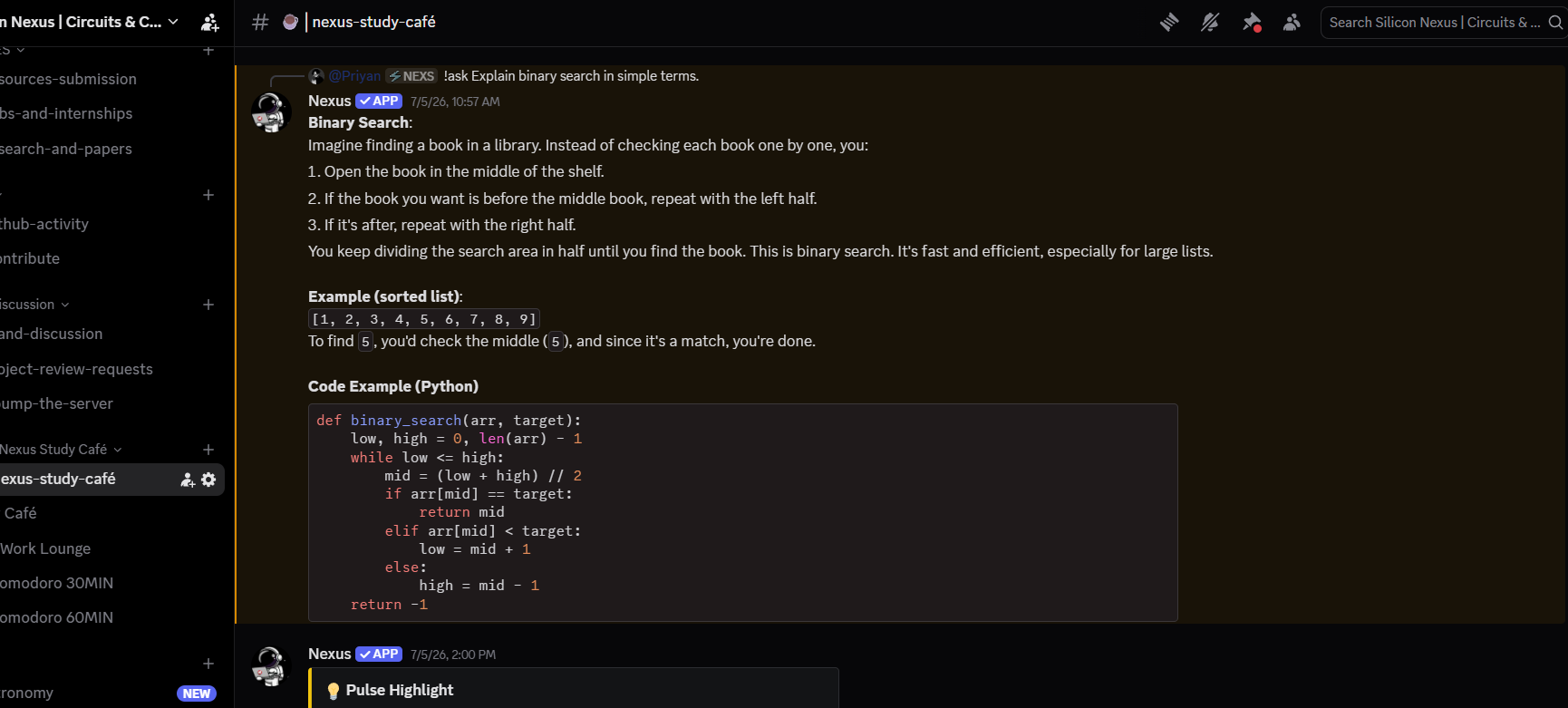This screenshot has height=708, width=1568.
Task: Click the invite people icon beside server name
Action: (x=209, y=22)
